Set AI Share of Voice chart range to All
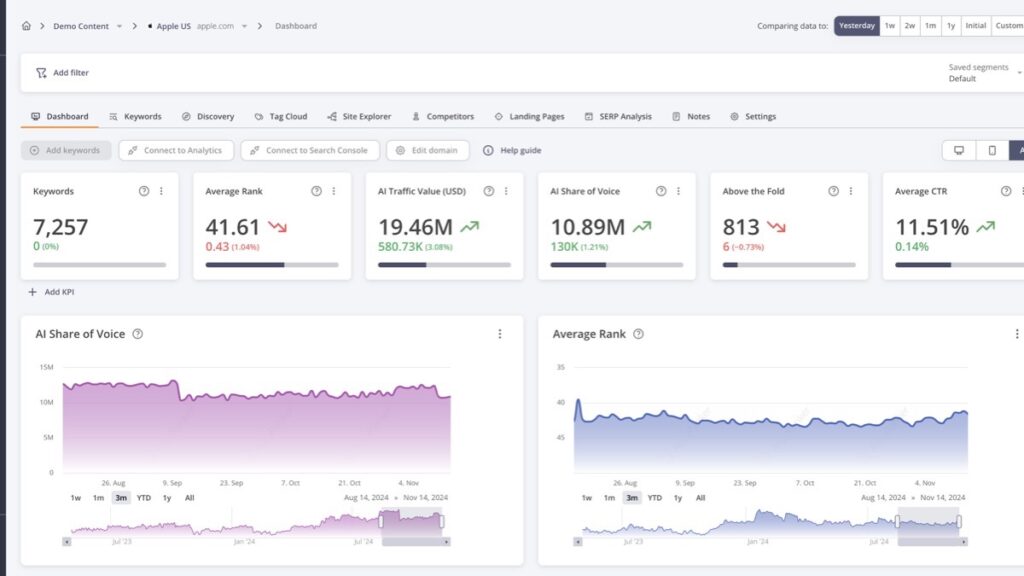This screenshot has width=1024, height=576. pos(189,498)
